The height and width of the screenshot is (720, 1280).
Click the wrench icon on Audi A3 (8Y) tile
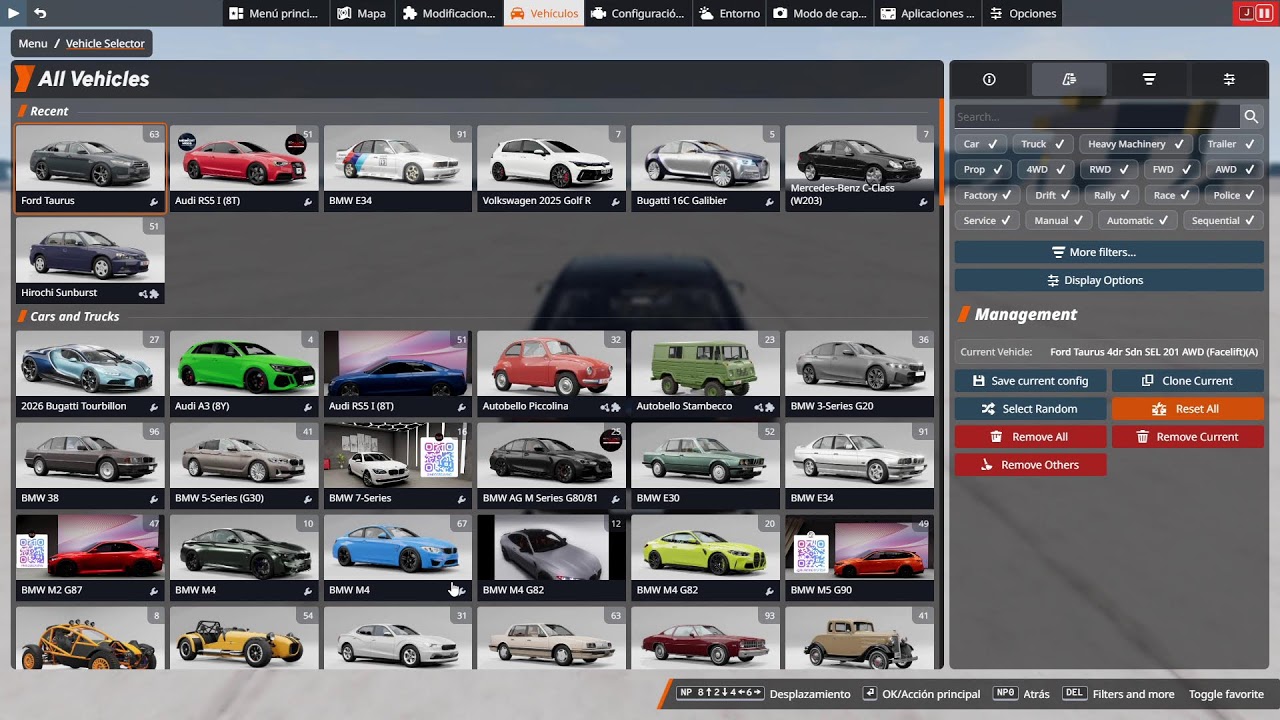pos(308,407)
